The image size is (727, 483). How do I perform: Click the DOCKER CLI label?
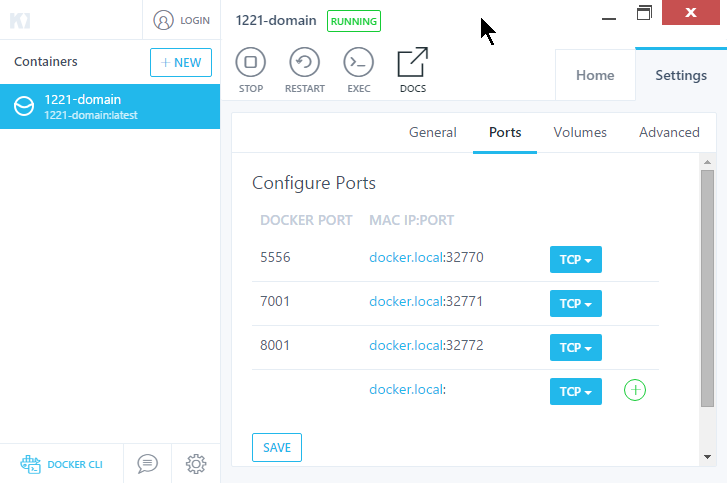click(x=75, y=464)
